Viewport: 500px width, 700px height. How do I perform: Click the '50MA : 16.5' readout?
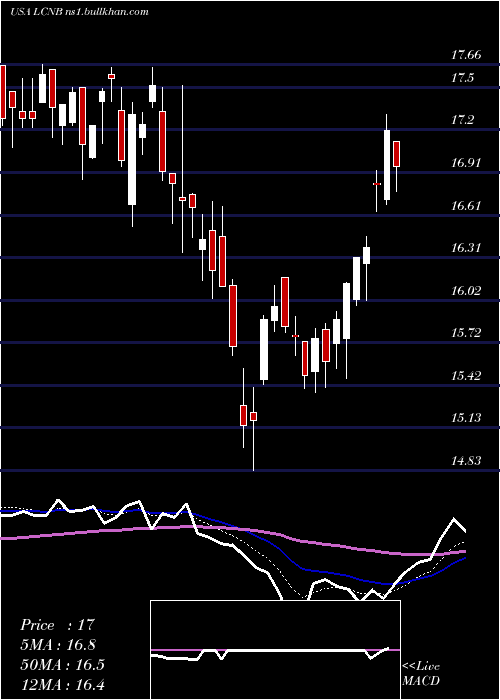[62, 664]
